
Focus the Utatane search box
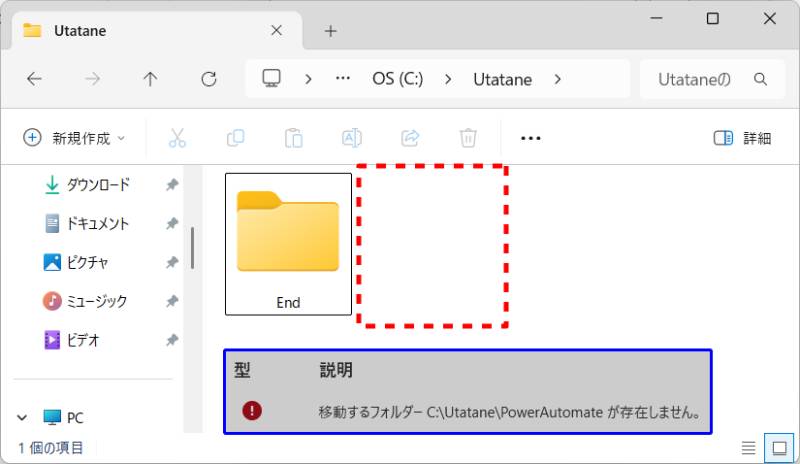pyautogui.click(x=712, y=79)
